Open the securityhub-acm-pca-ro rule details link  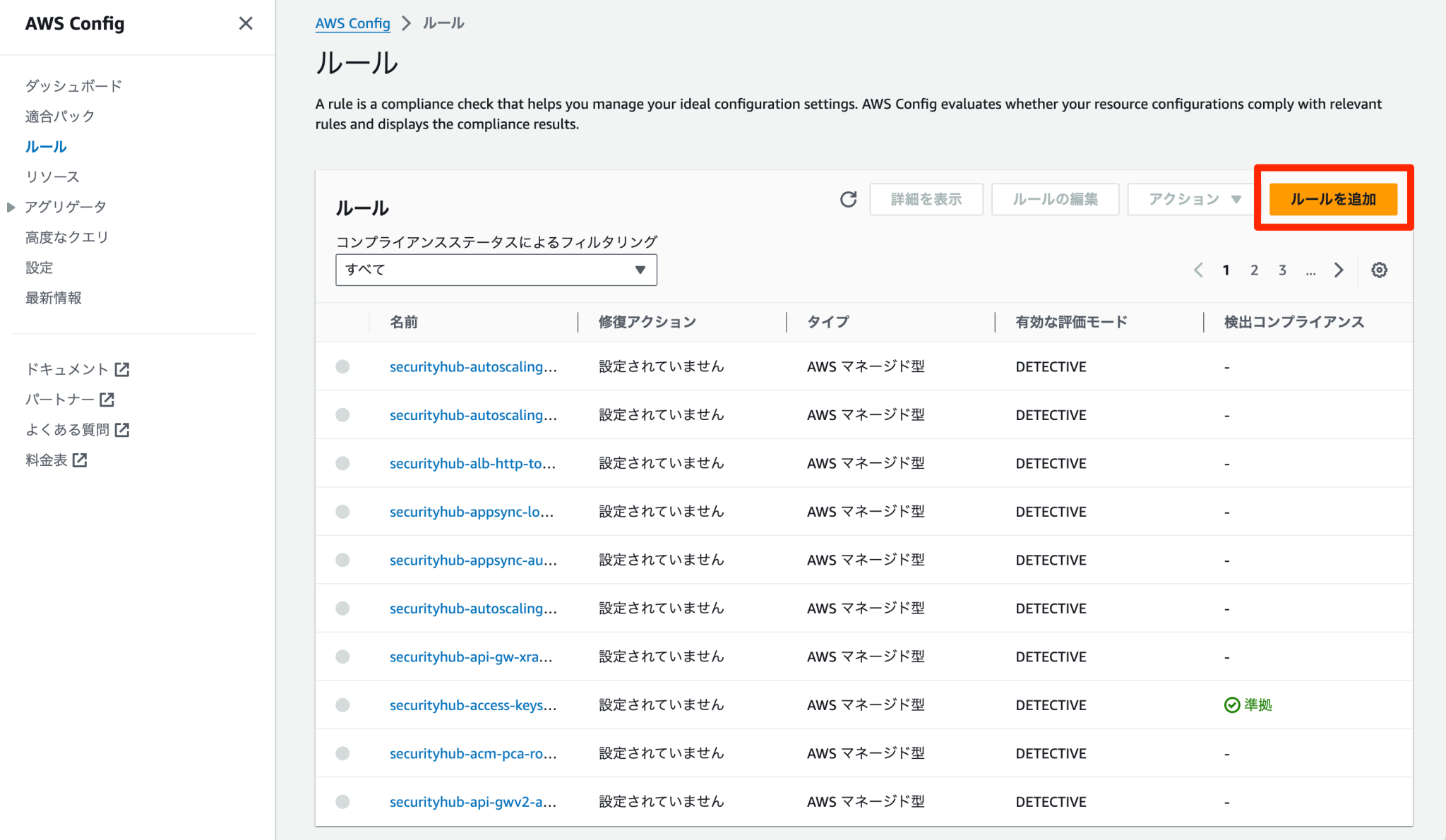tap(472, 753)
